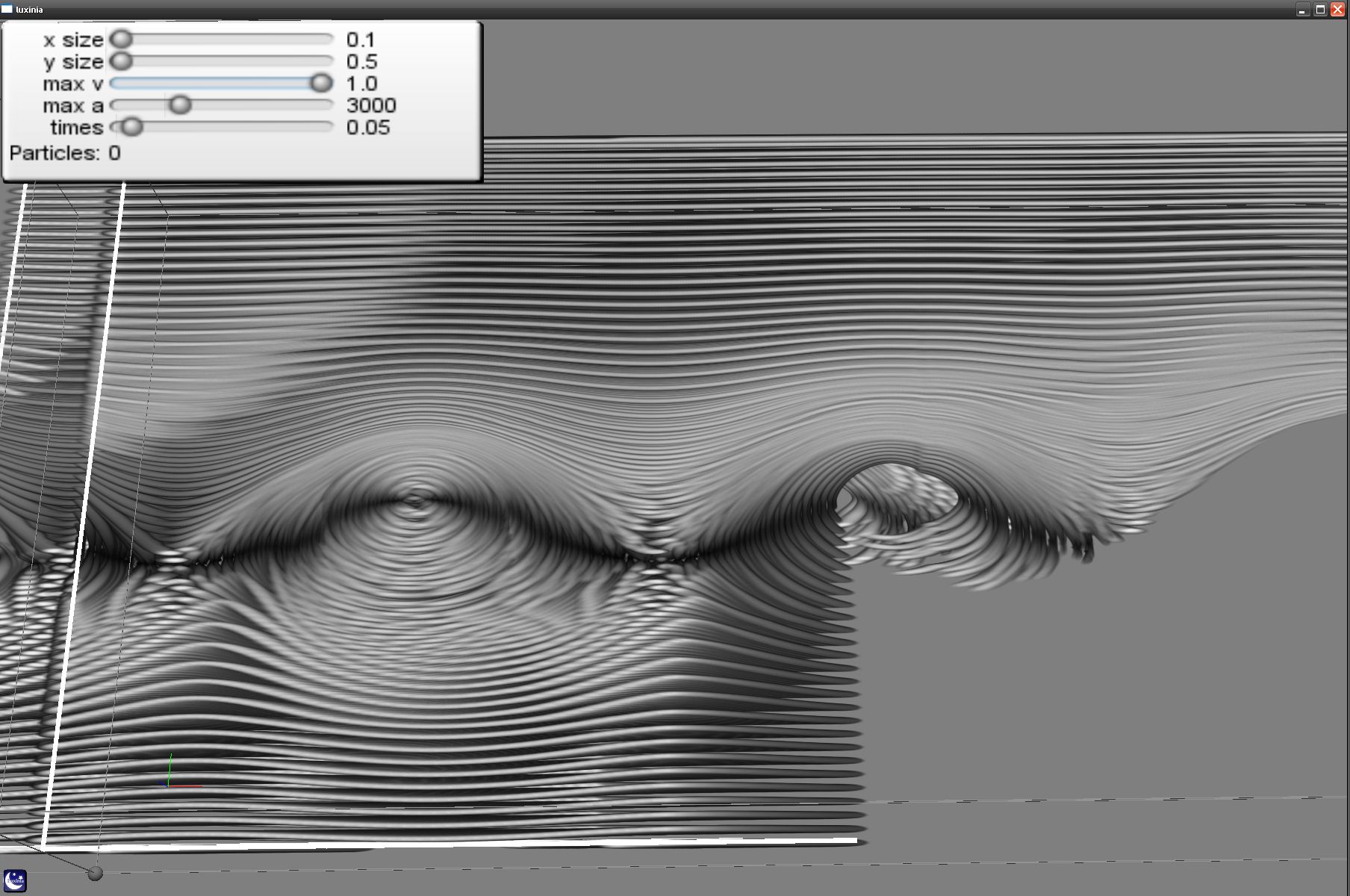This screenshot has height=896, width=1350.
Task: Maximize the luxinia window
Action: point(1319,10)
